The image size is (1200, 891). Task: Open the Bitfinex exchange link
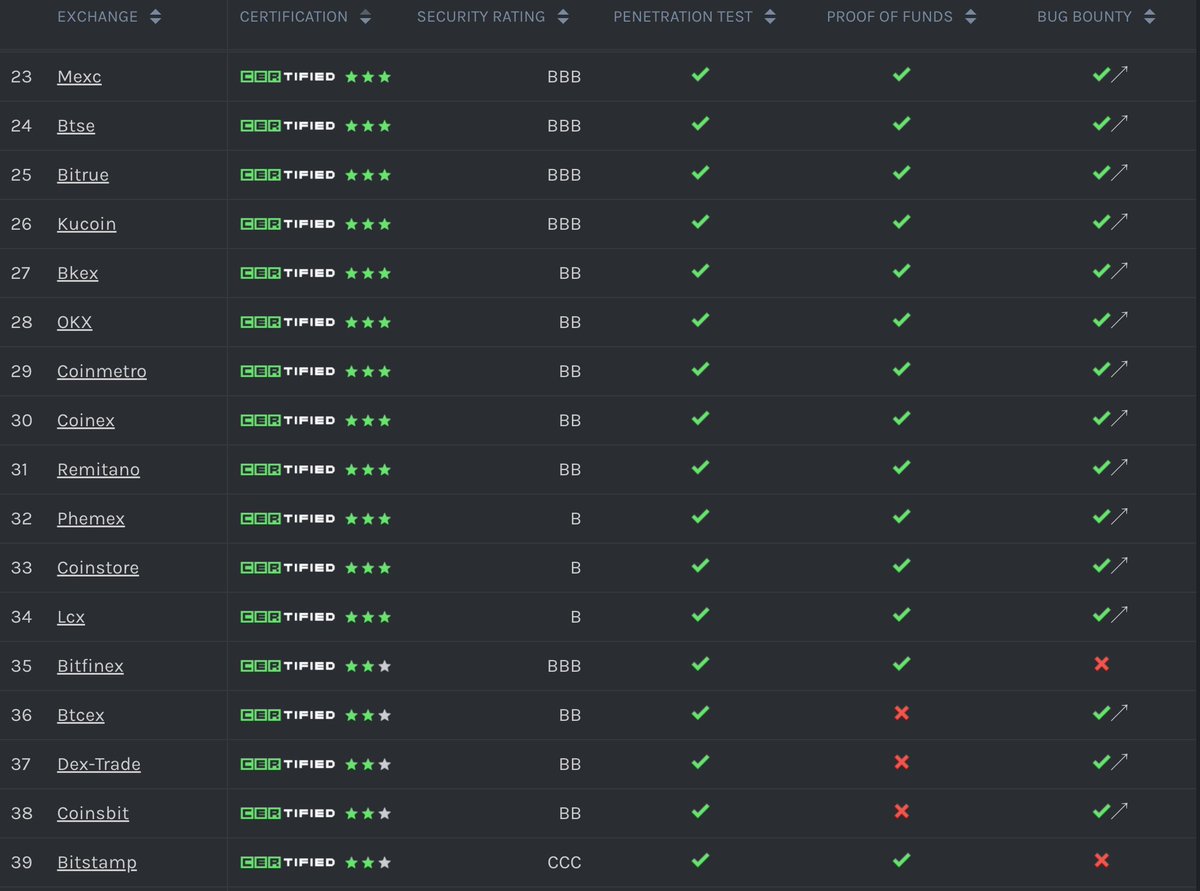click(91, 665)
